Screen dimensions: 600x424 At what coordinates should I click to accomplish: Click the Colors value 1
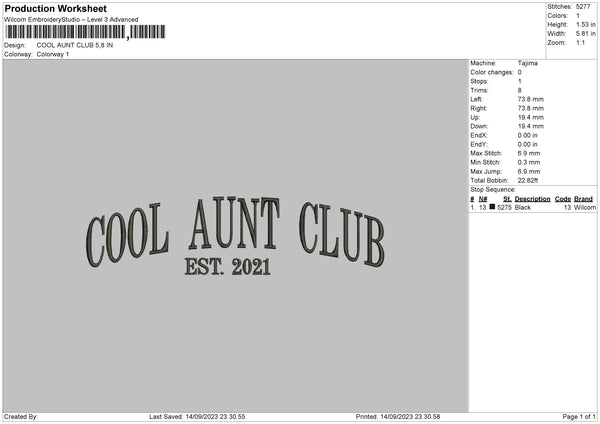[578, 16]
